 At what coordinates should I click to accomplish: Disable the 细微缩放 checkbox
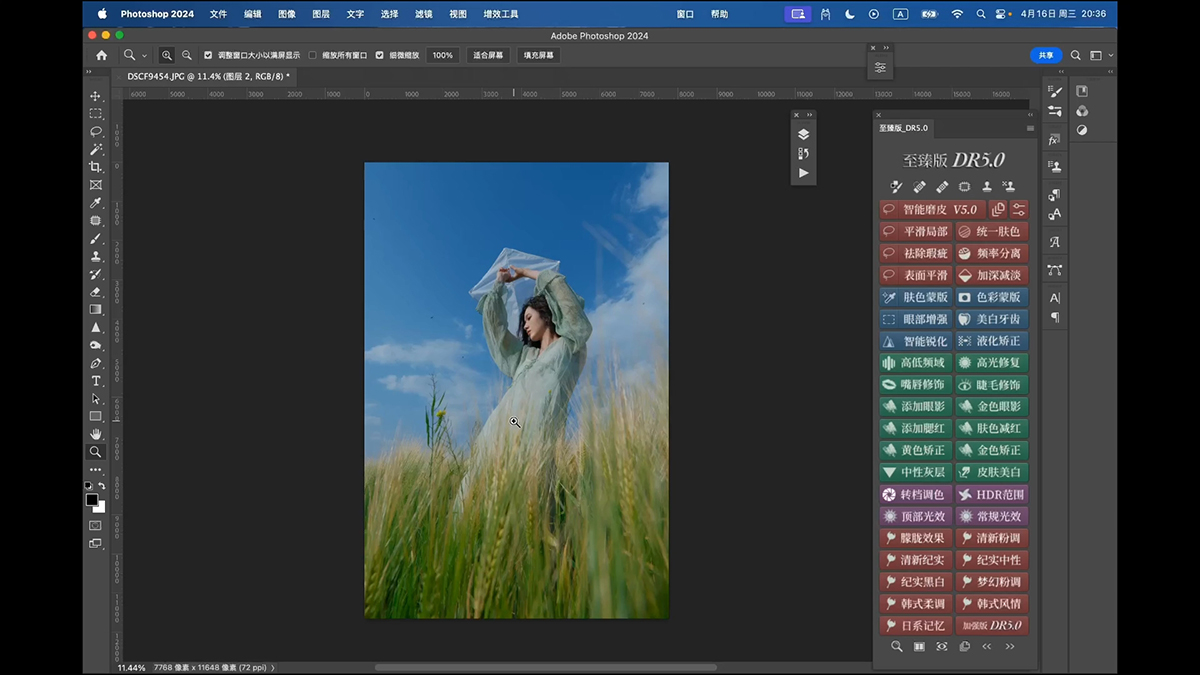[379, 55]
